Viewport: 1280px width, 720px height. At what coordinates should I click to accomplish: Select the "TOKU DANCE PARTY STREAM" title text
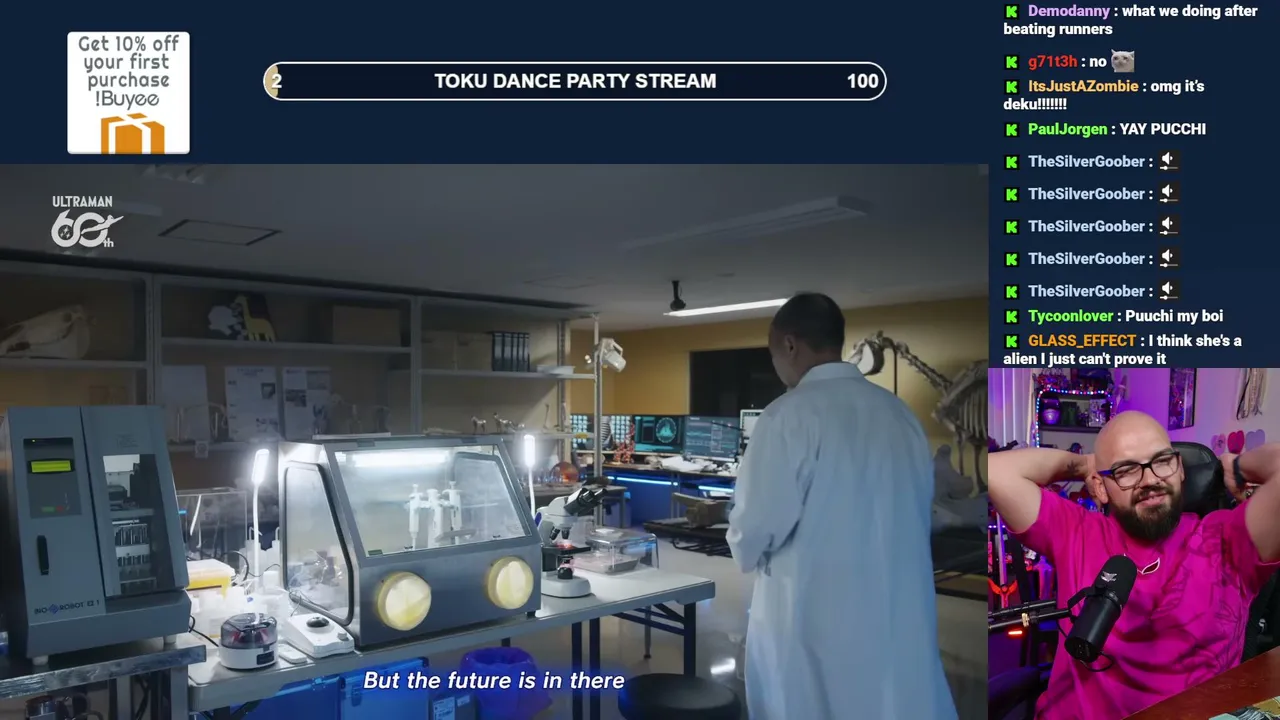(x=575, y=81)
